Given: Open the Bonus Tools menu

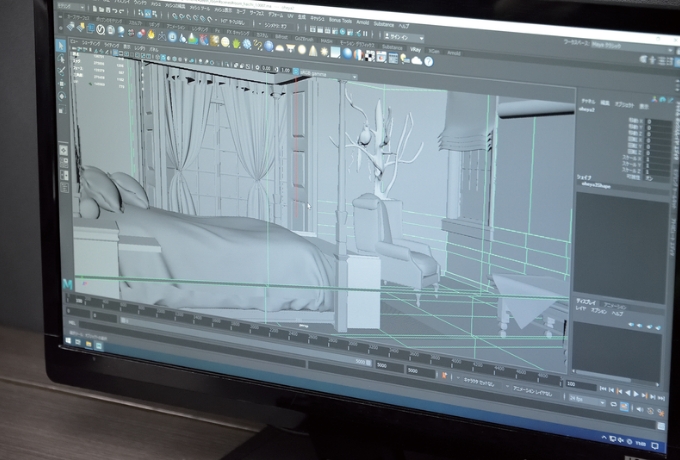Looking at the screenshot, I should (x=340, y=20).
